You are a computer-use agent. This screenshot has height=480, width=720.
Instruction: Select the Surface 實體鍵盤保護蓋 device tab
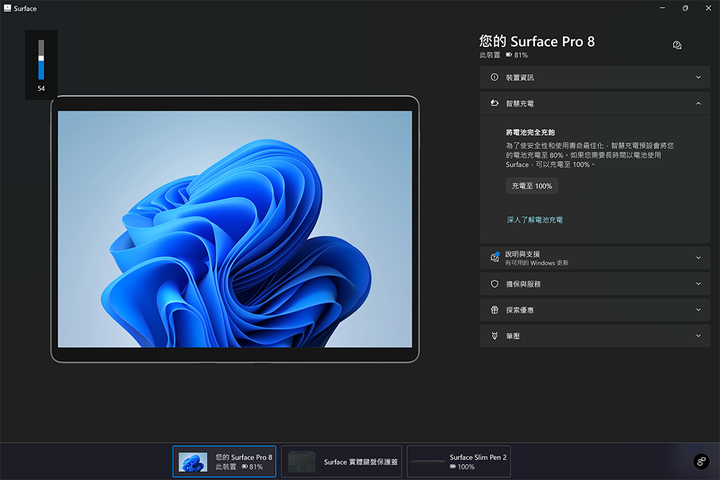[342, 461]
